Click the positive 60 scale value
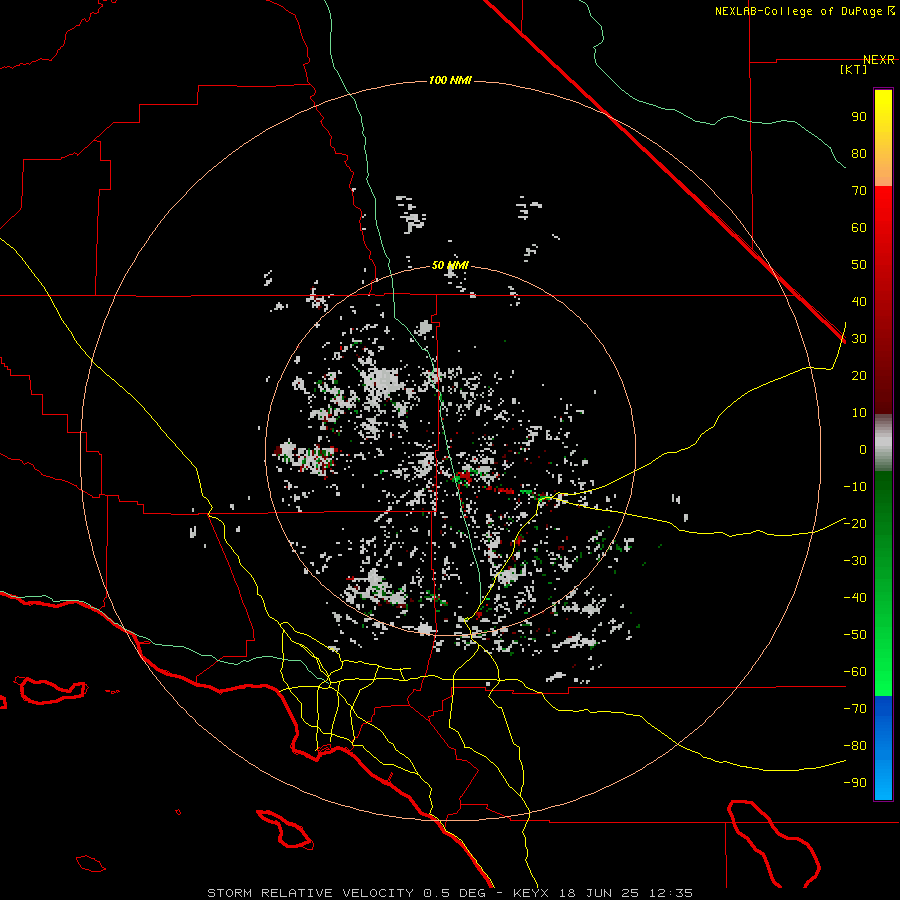 click(x=859, y=227)
